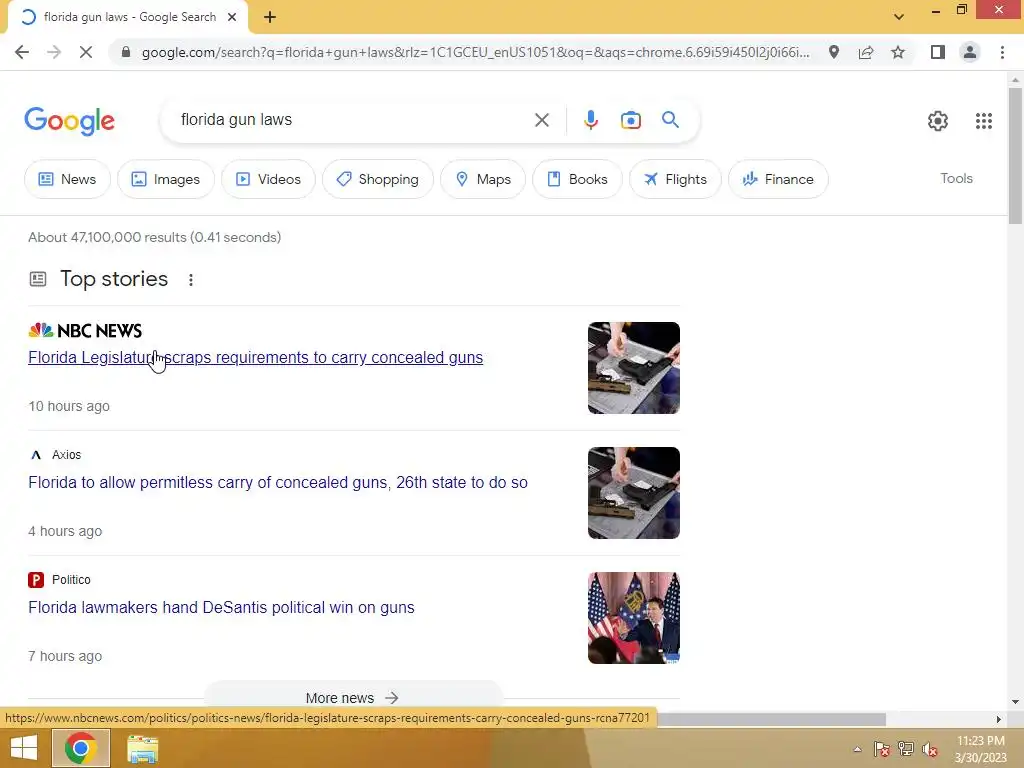This screenshot has width=1024, height=768.
Task: Click the horizontal scrollbar right arrow
Action: pyautogui.click(x=999, y=719)
